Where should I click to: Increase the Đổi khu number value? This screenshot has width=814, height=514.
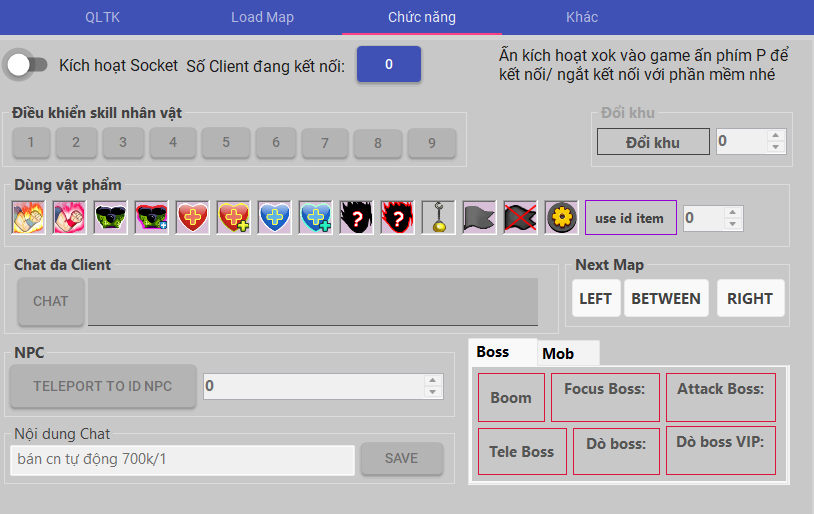(x=776, y=135)
